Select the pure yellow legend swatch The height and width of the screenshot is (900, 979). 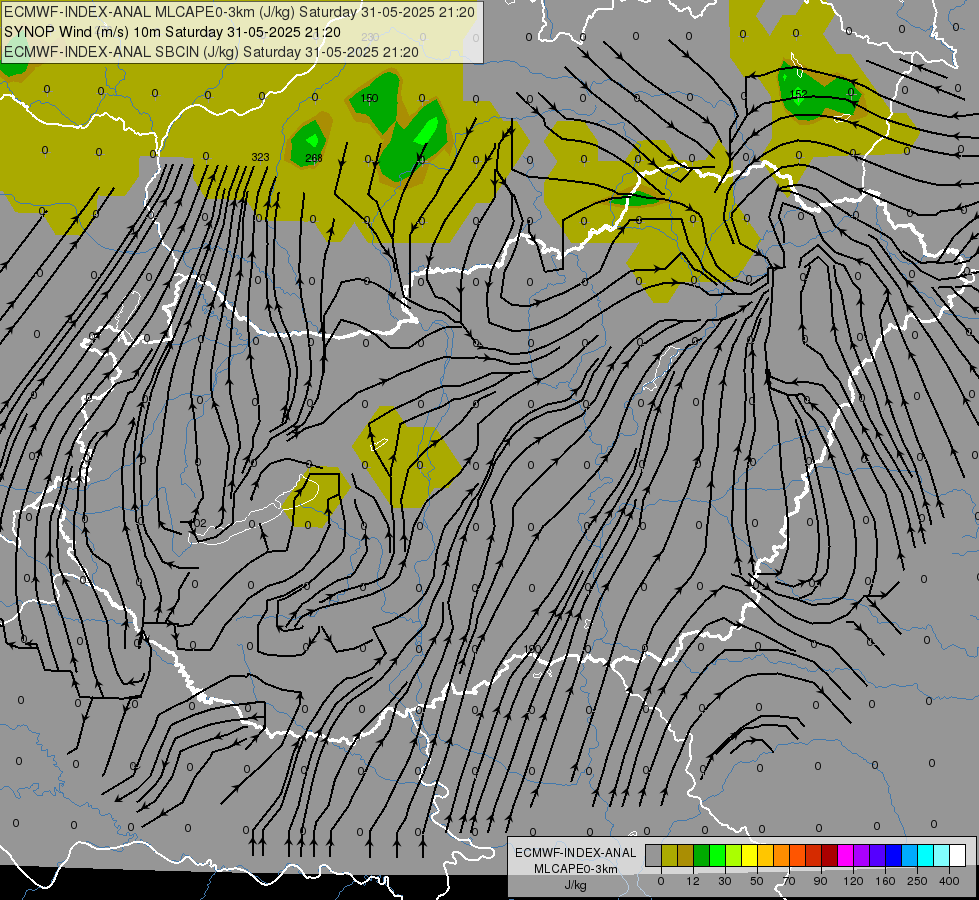749,855
